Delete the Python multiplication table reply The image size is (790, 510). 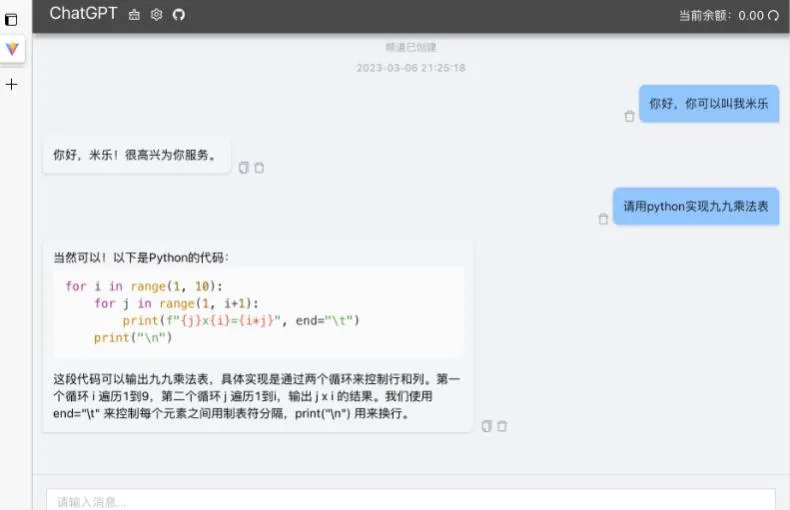pos(502,426)
